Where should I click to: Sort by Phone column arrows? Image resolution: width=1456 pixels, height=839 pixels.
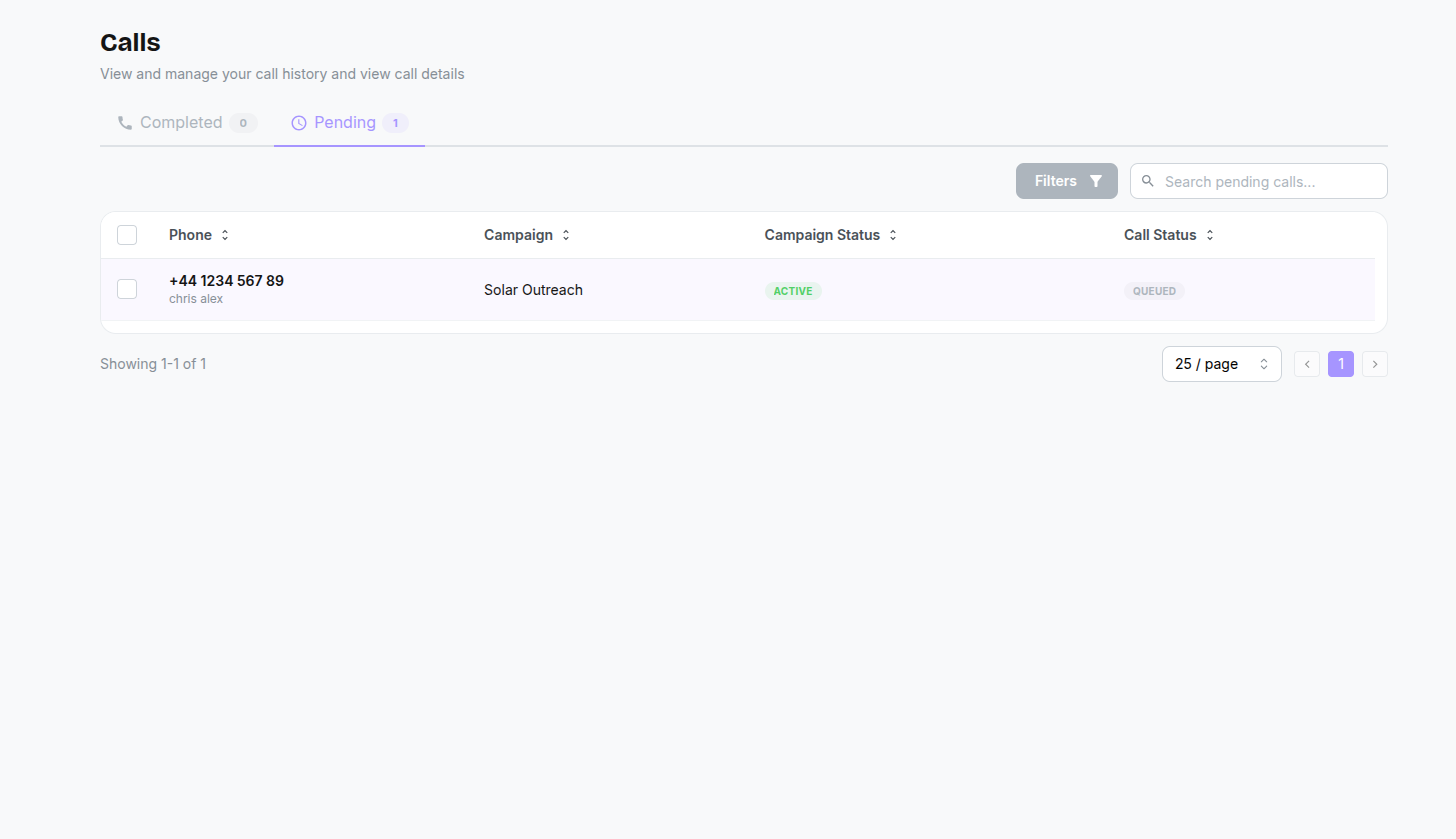(x=225, y=235)
